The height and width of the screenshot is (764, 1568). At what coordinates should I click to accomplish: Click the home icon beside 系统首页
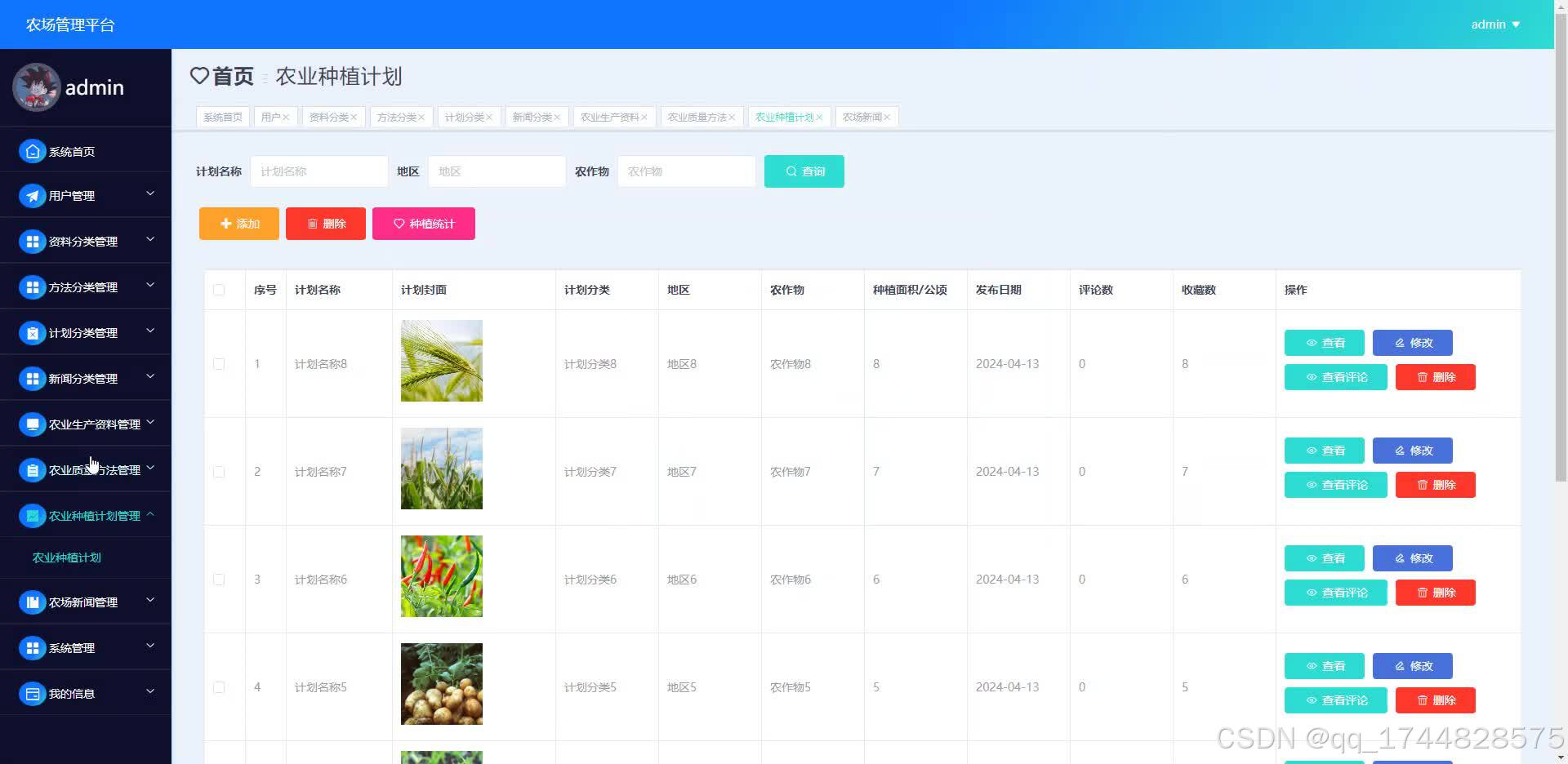[32, 151]
